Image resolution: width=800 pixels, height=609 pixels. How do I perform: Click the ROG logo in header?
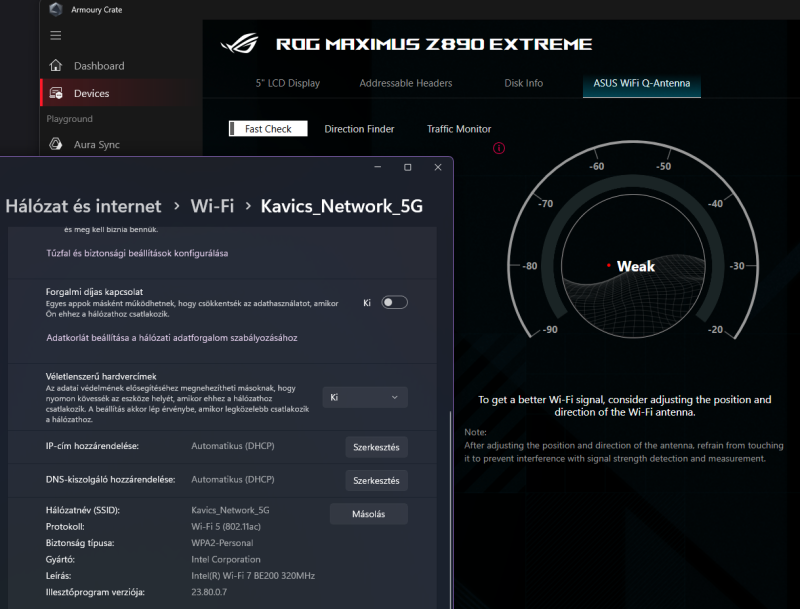click(240, 44)
